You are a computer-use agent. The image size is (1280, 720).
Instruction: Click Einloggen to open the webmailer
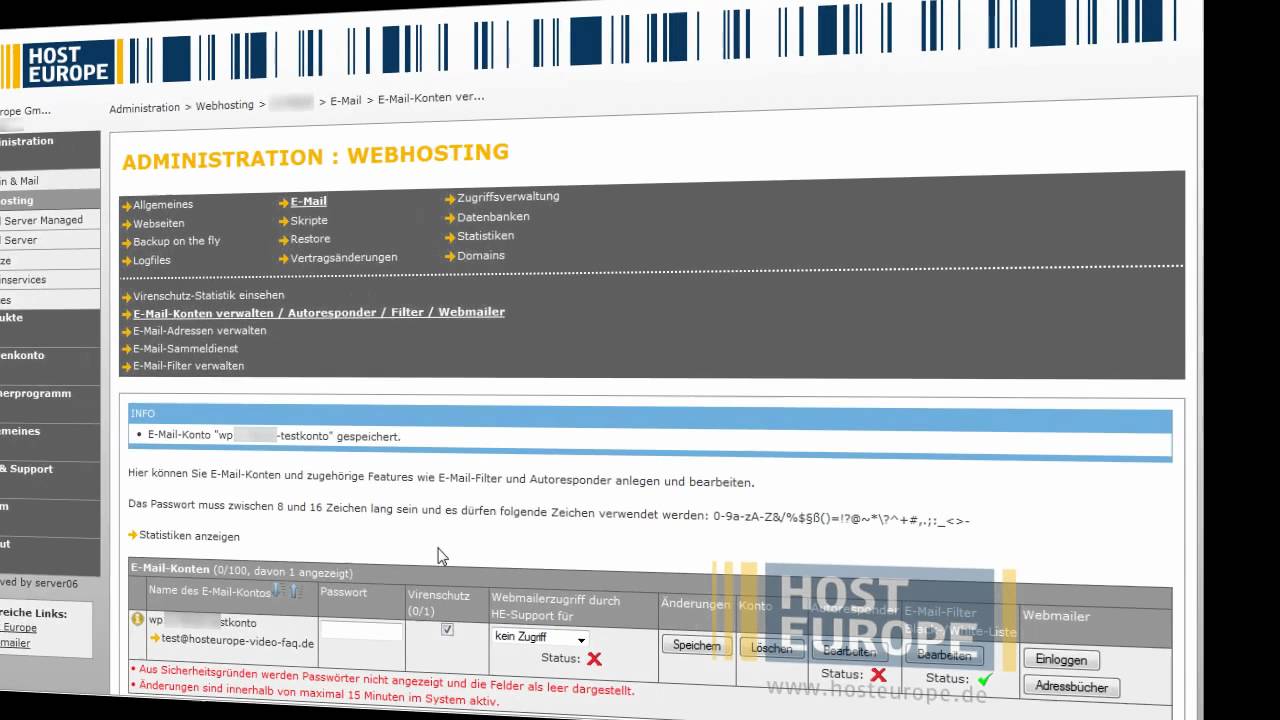tap(1060, 660)
